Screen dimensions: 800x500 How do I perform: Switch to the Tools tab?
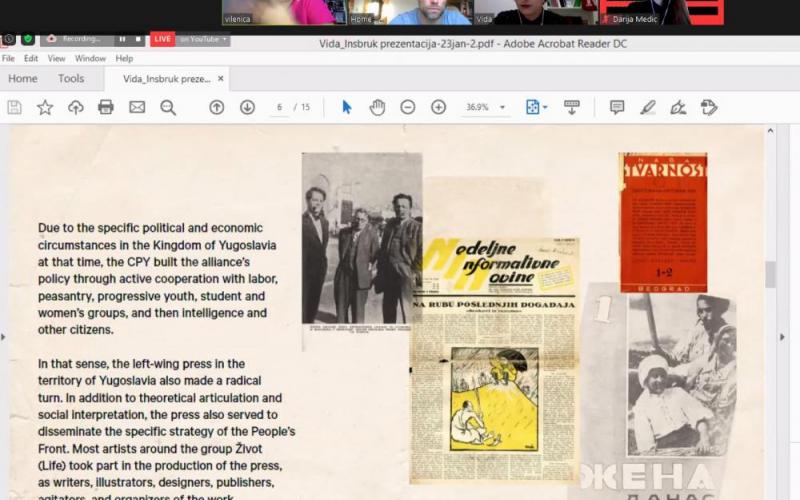(x=71, y=79)
